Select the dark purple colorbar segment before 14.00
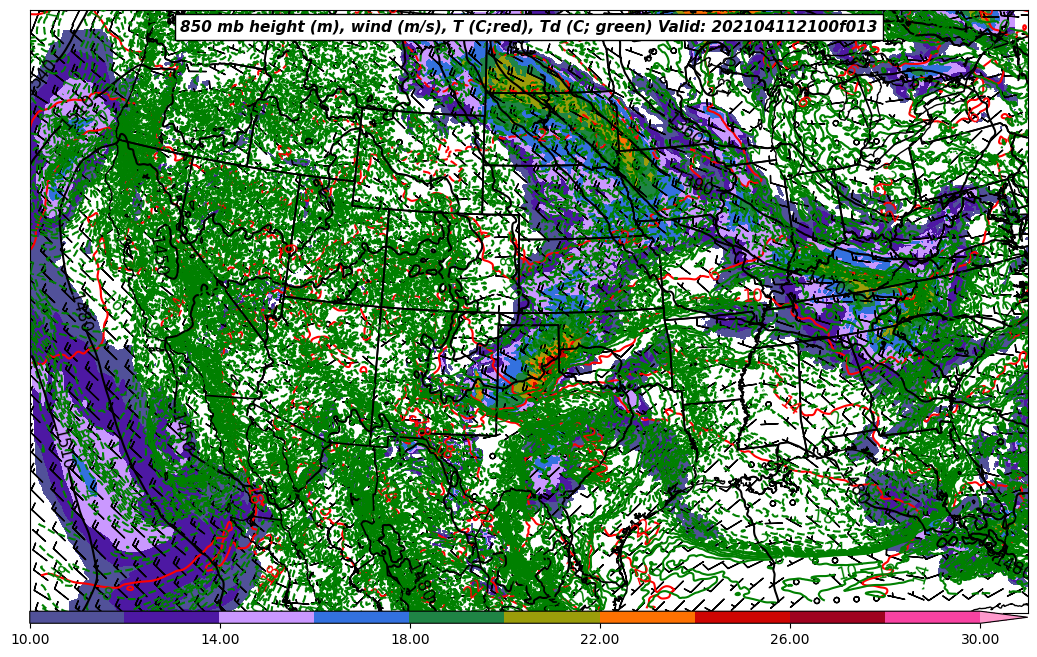Image resolution: width=1037 pixels, height=657 pixels. point(172,617)
